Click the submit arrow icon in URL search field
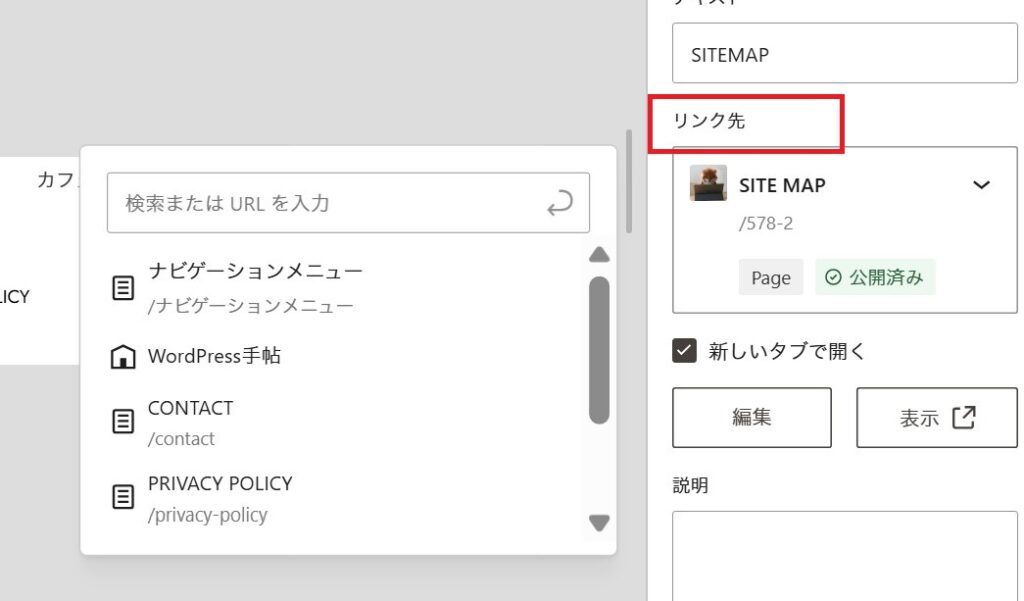The width and height of the screenshot is (1024, 601). click(560, 203)
